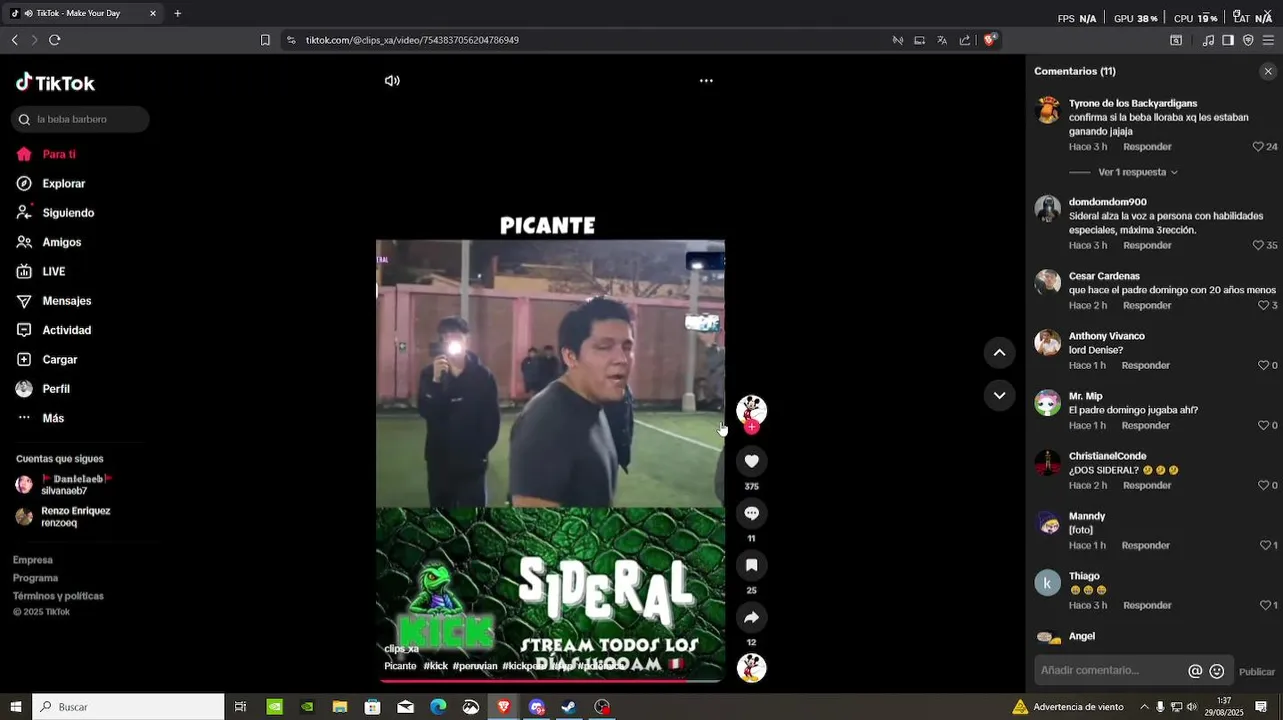
Task: Open the emoji picker in comment box
Action: coord(1217,671)
